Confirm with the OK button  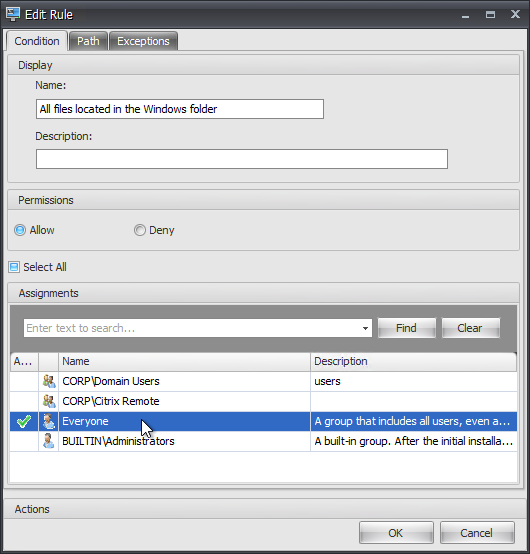point(396,532)
